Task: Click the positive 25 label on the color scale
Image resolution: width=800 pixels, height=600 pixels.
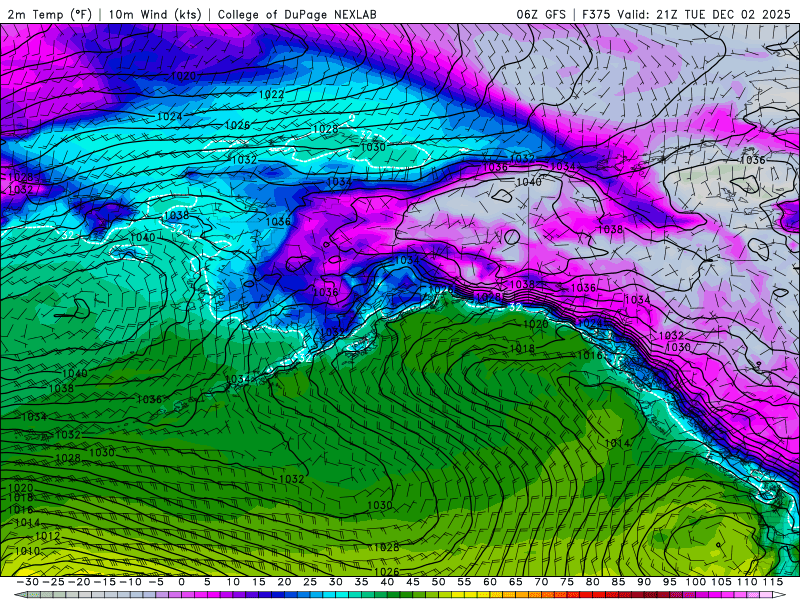Action: (x=310, y=582)
